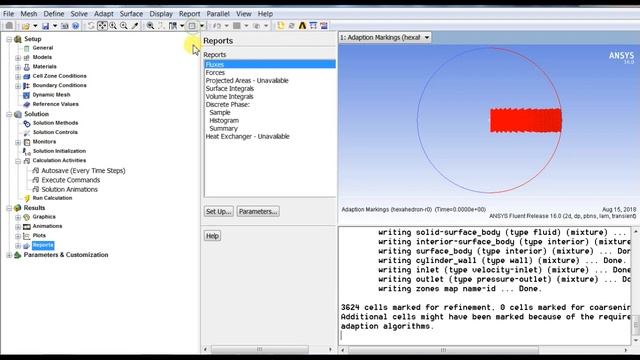This screenshot has width=640, height=360.
Task: Click the Help button in task page
Action: click(212, 236)
